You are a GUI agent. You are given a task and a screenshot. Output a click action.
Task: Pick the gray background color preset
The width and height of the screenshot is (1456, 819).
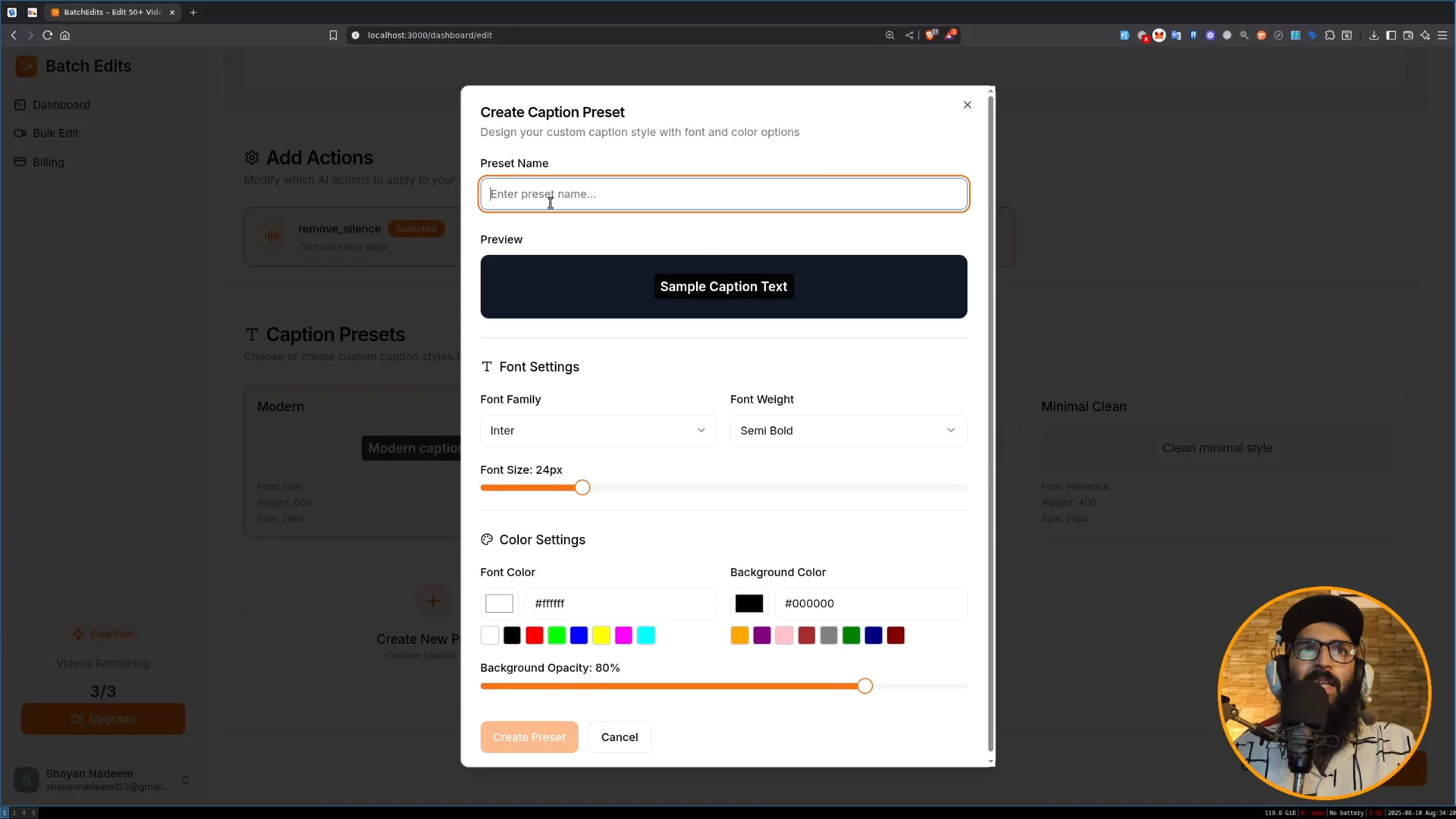[829, 635]
